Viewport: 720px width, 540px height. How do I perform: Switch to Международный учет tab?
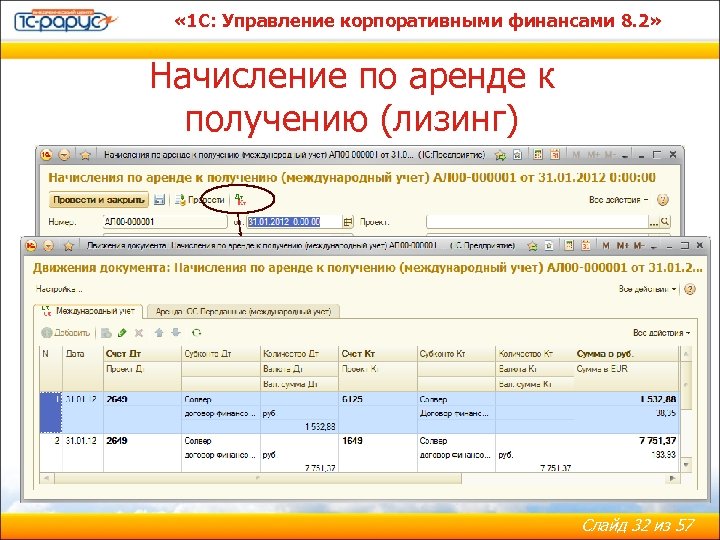click(x=89, y=311)
